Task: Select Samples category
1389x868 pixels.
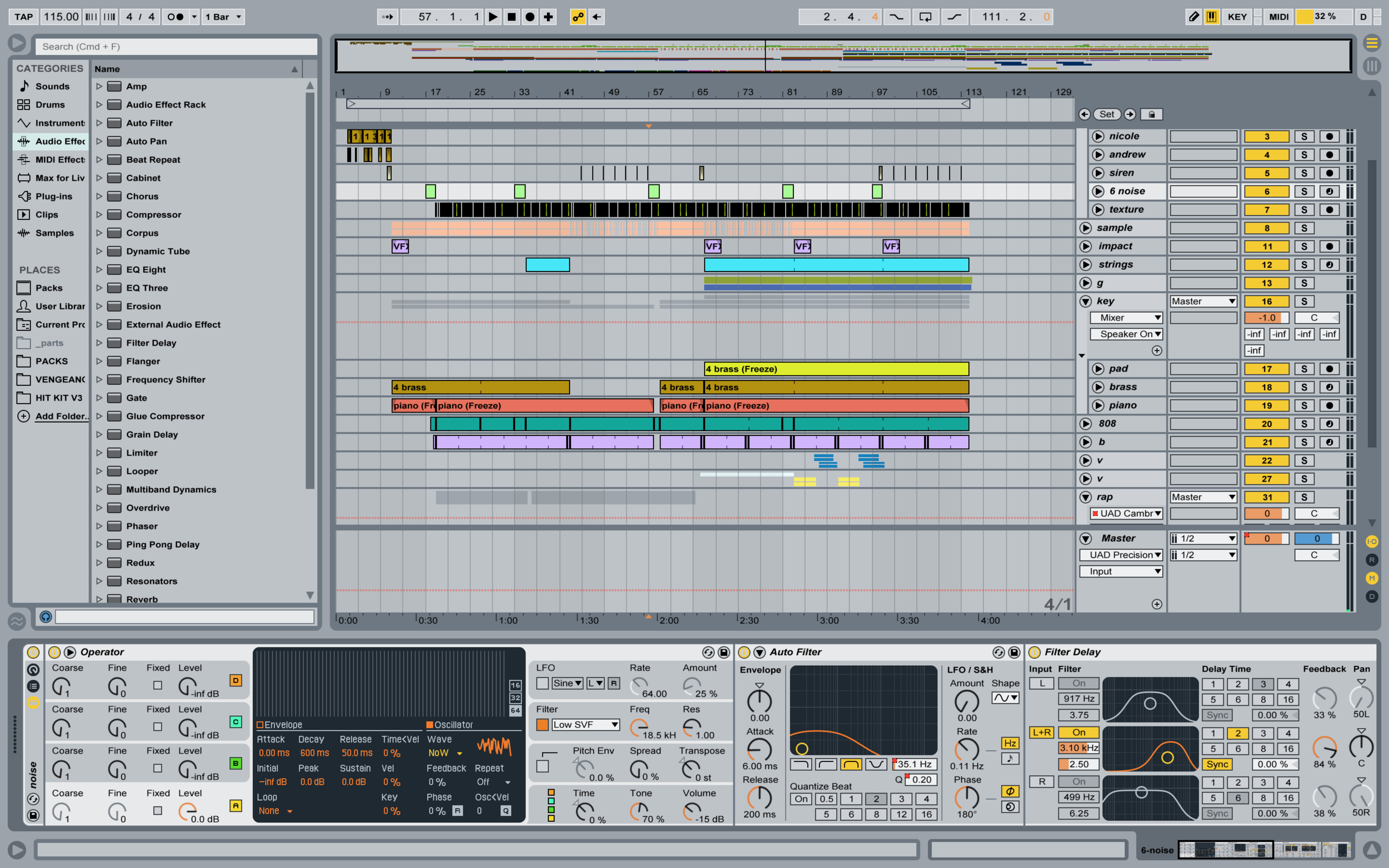Action: tap(54, 233)
